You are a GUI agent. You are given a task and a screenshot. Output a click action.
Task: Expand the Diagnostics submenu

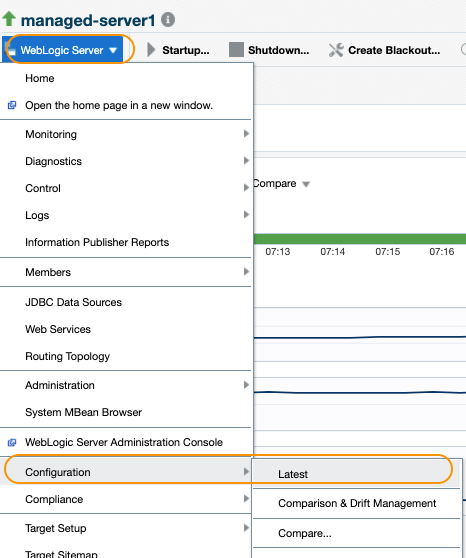[x=126, y=161]
